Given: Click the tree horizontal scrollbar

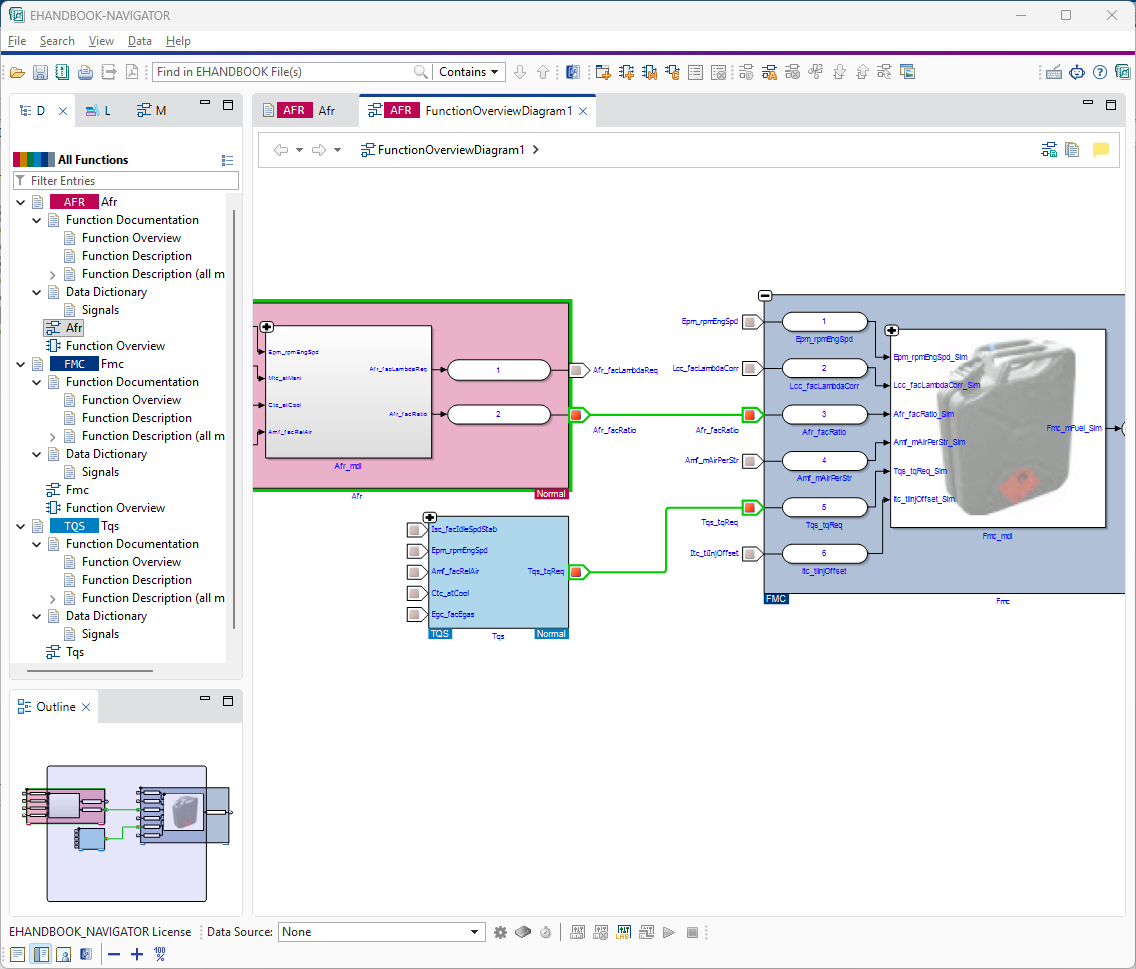Looking at the screenshot, I should pos(90,671).
